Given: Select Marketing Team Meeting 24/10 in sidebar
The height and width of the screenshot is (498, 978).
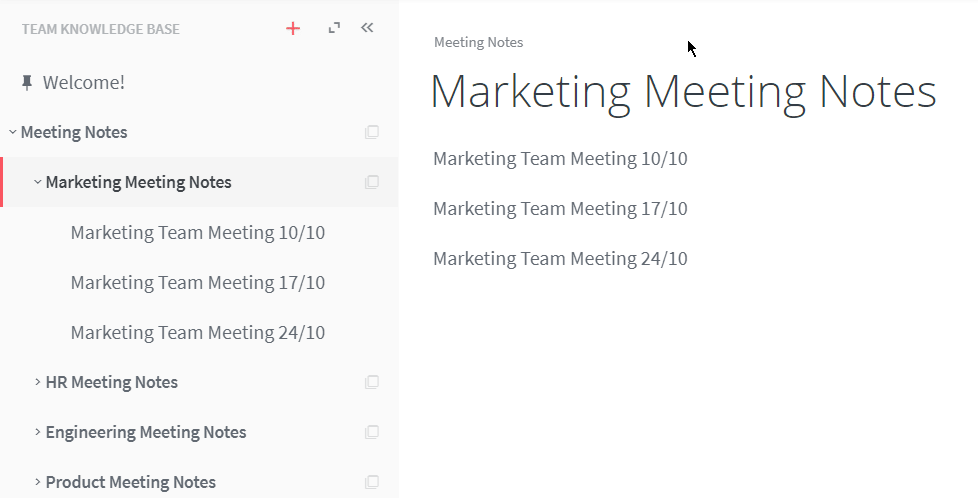Looking at the screenshot, I should tap(198, 333).
